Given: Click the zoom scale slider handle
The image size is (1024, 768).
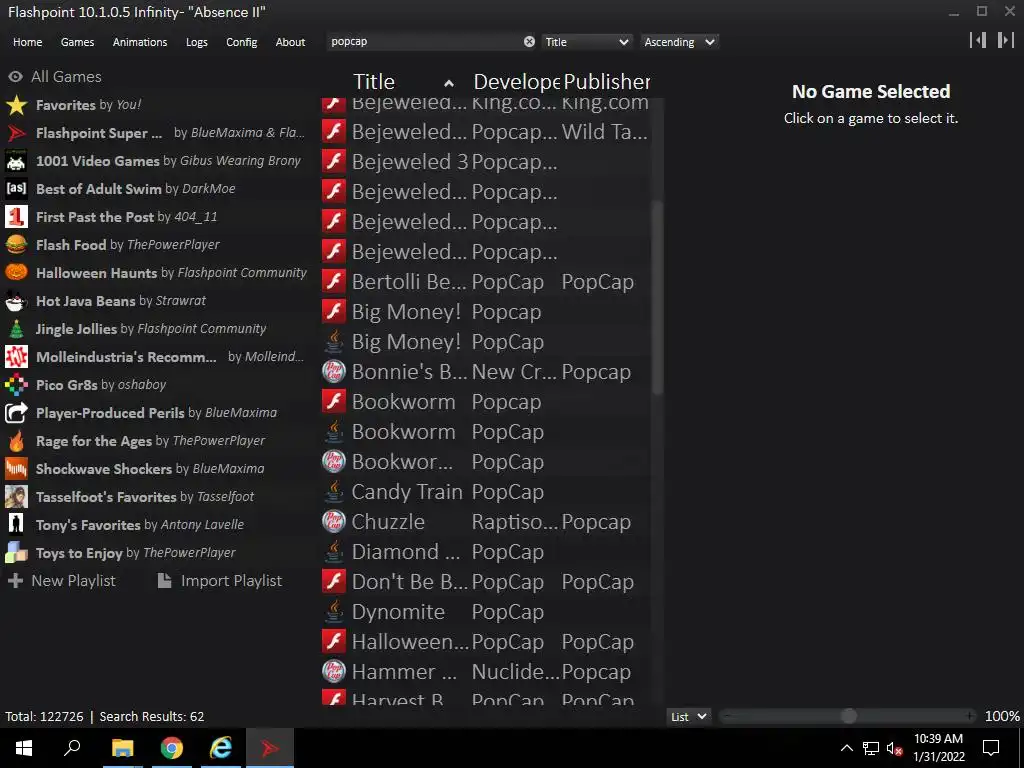Looking at the screenshot, I should click(x=848, y=716).
